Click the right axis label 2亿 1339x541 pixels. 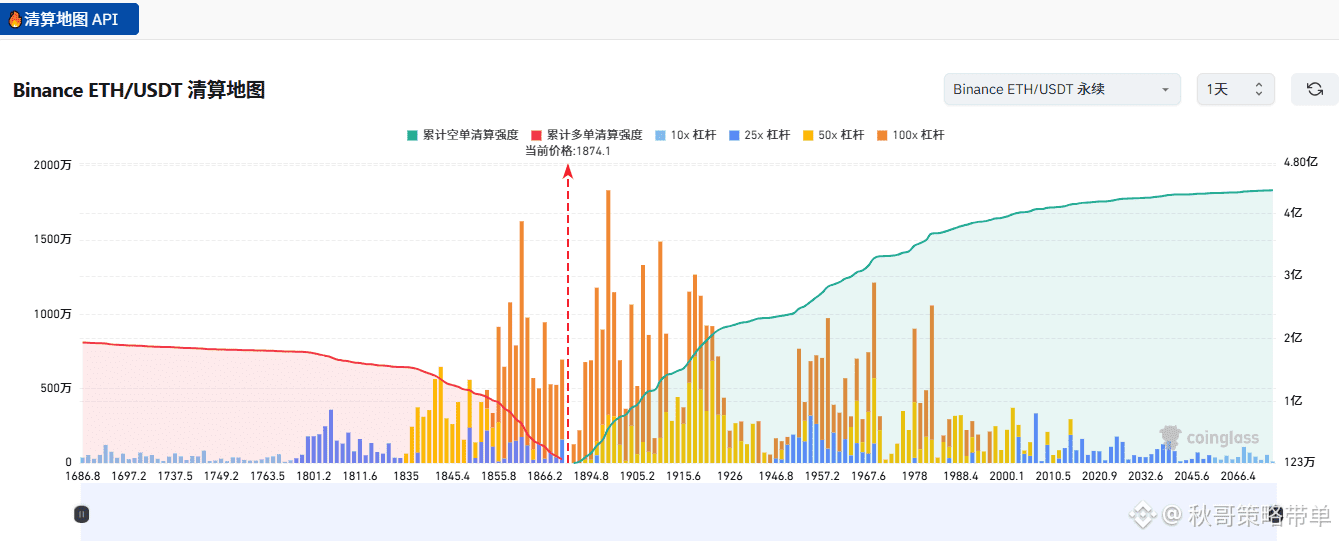[x=1292, y=338]
